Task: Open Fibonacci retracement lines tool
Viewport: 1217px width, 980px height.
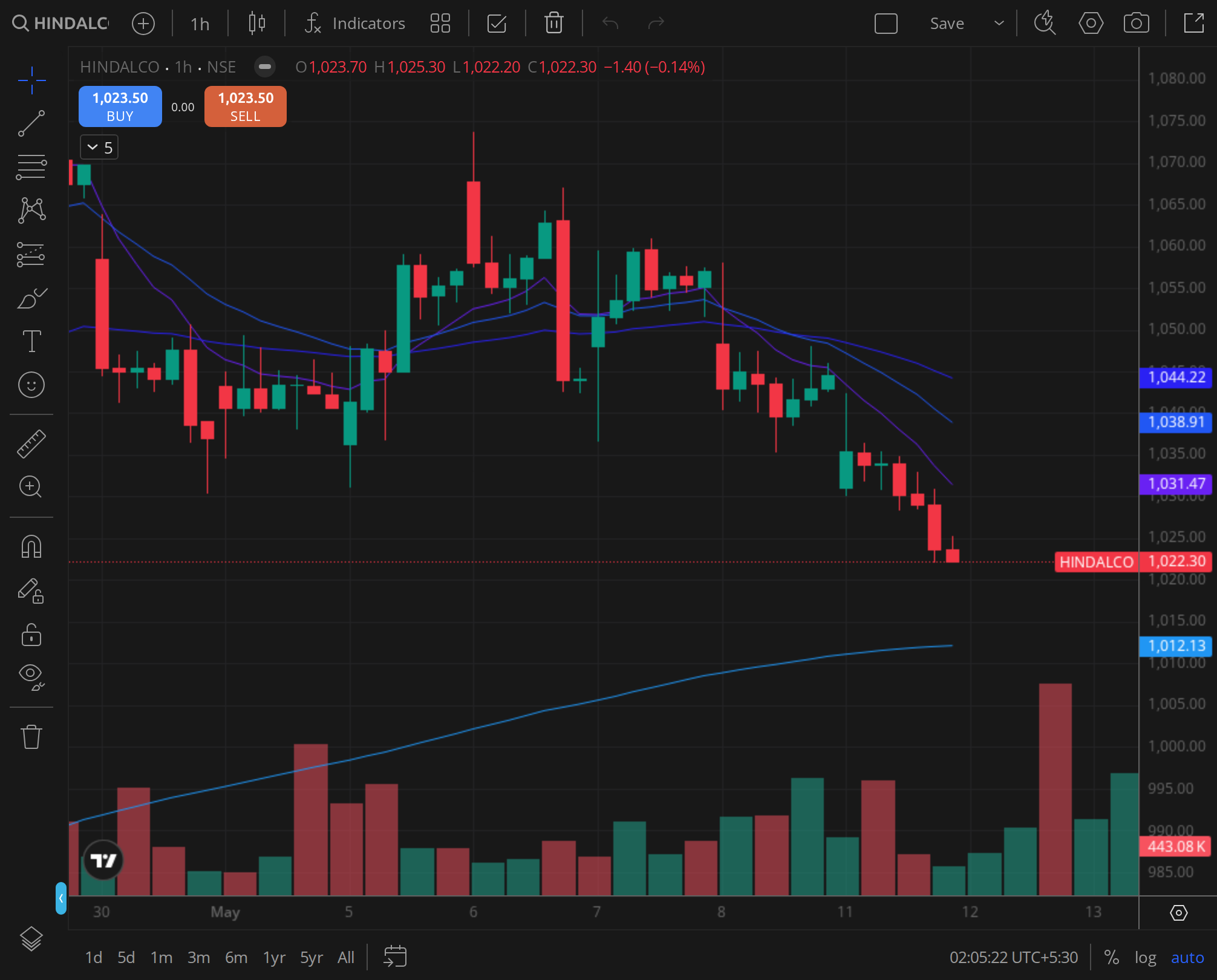Action: tap(31, 167)
